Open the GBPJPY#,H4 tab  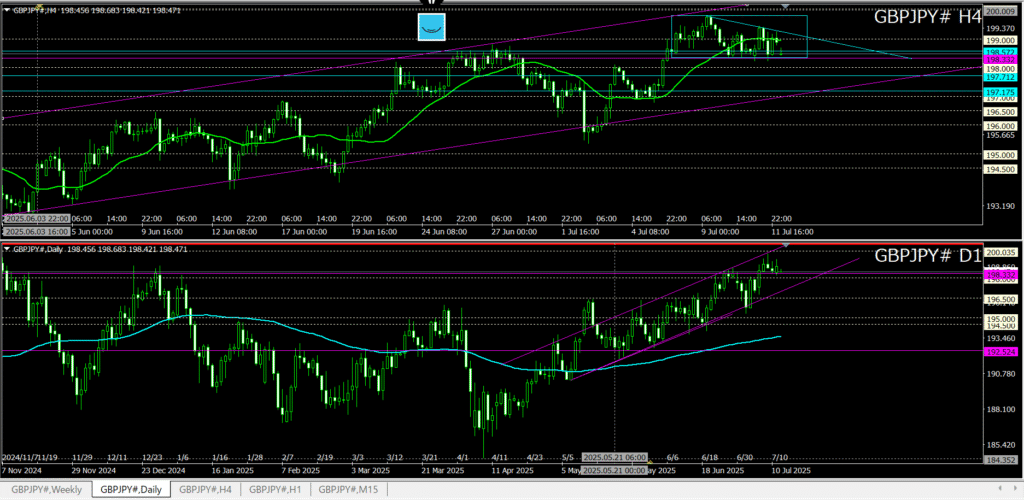tap(205, 490)
